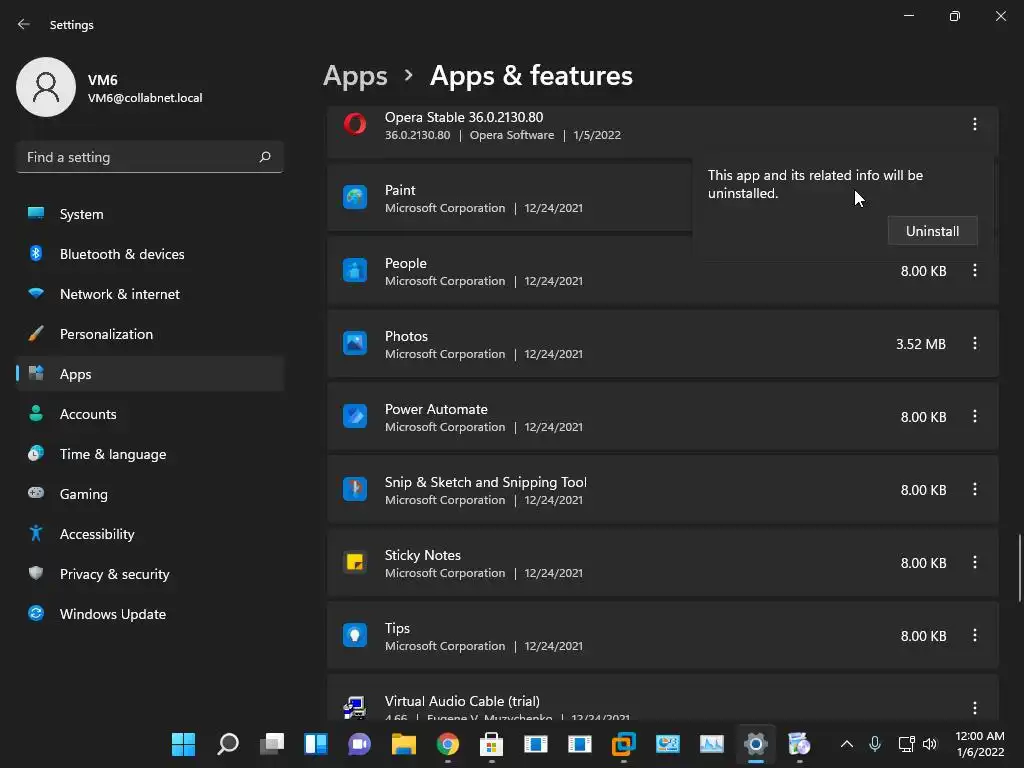Viewport: 1024px width, 768px height.
Task: Open Windows Update settings
Action: point(150,614)
